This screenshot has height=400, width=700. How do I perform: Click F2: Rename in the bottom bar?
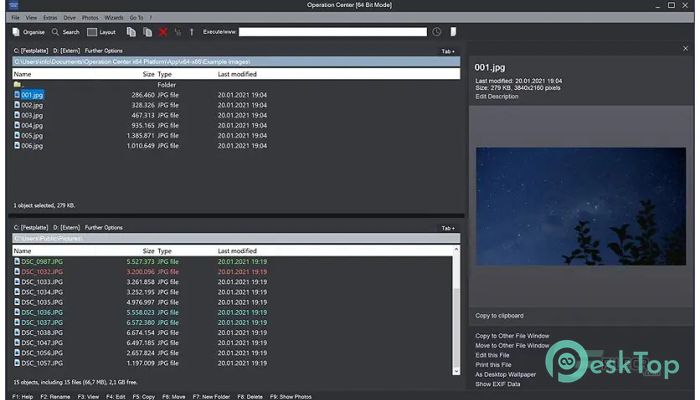(55, 396)
